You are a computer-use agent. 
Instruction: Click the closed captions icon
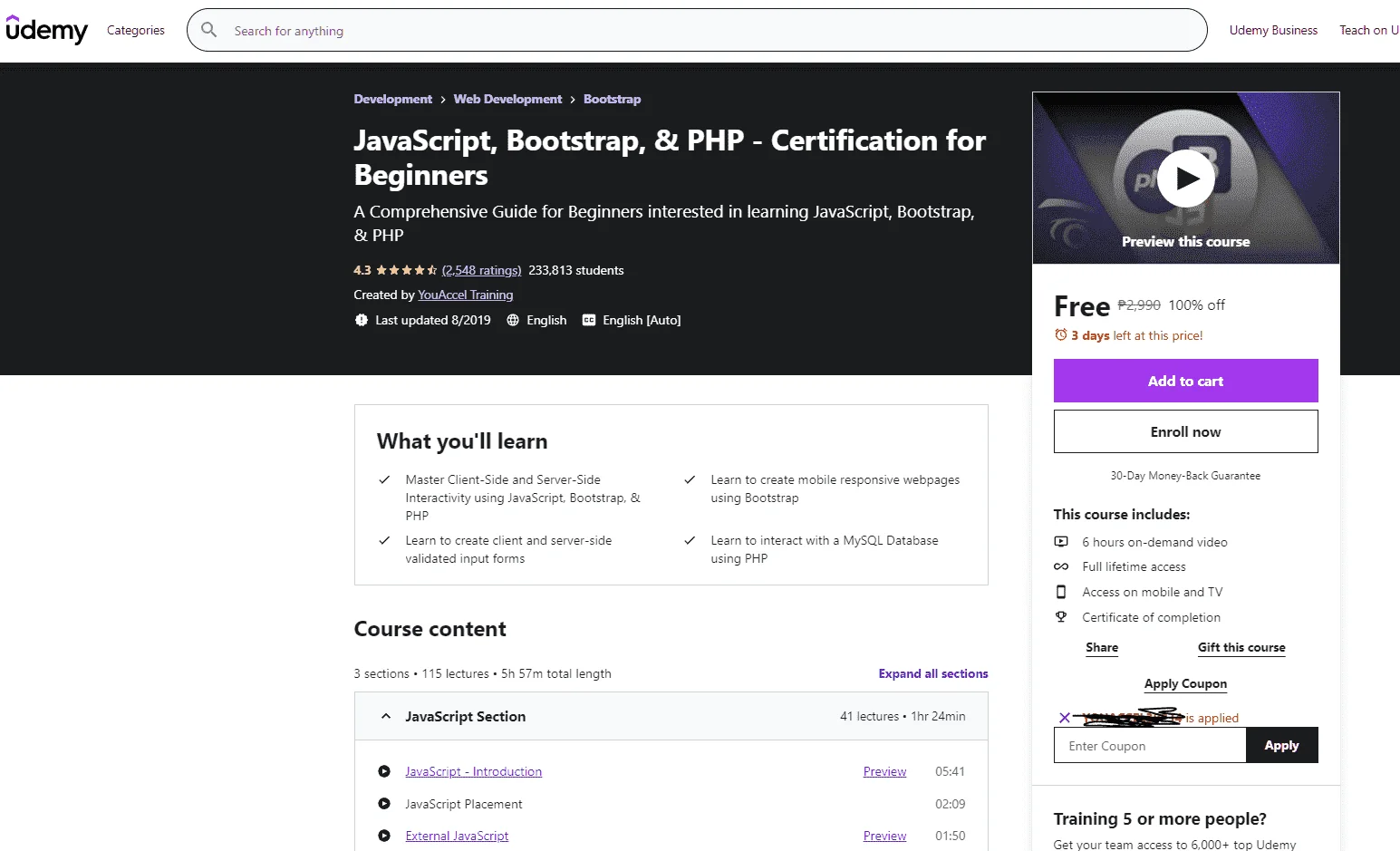(x=589, y=320)
